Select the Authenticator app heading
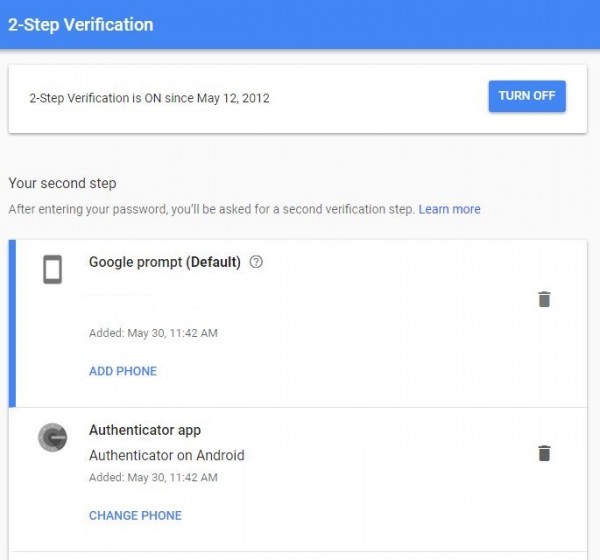 [145, 430]
